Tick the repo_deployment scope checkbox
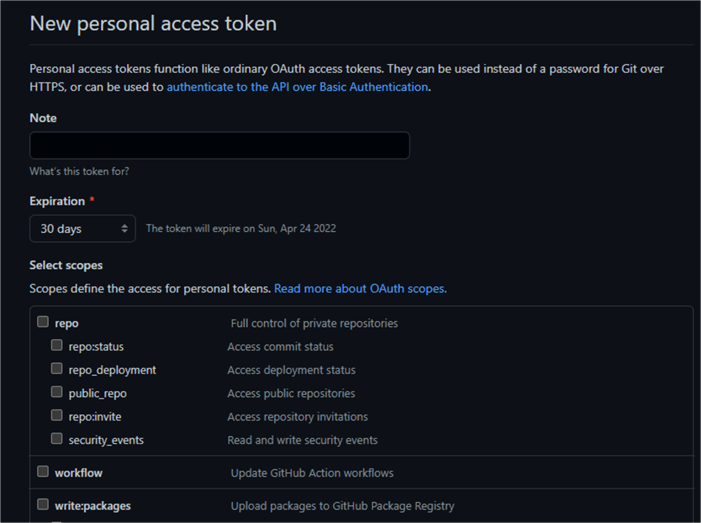This screenshot has height=523, width=701. pyautogui.click(x=57, y=369)
